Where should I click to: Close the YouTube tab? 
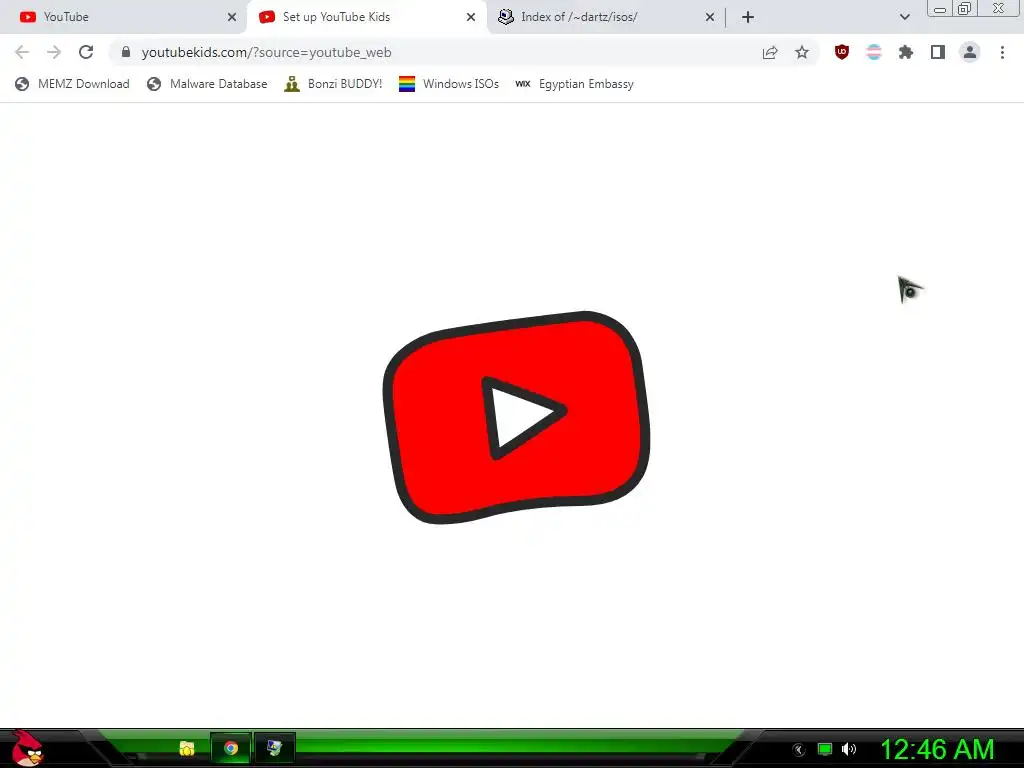232,17
